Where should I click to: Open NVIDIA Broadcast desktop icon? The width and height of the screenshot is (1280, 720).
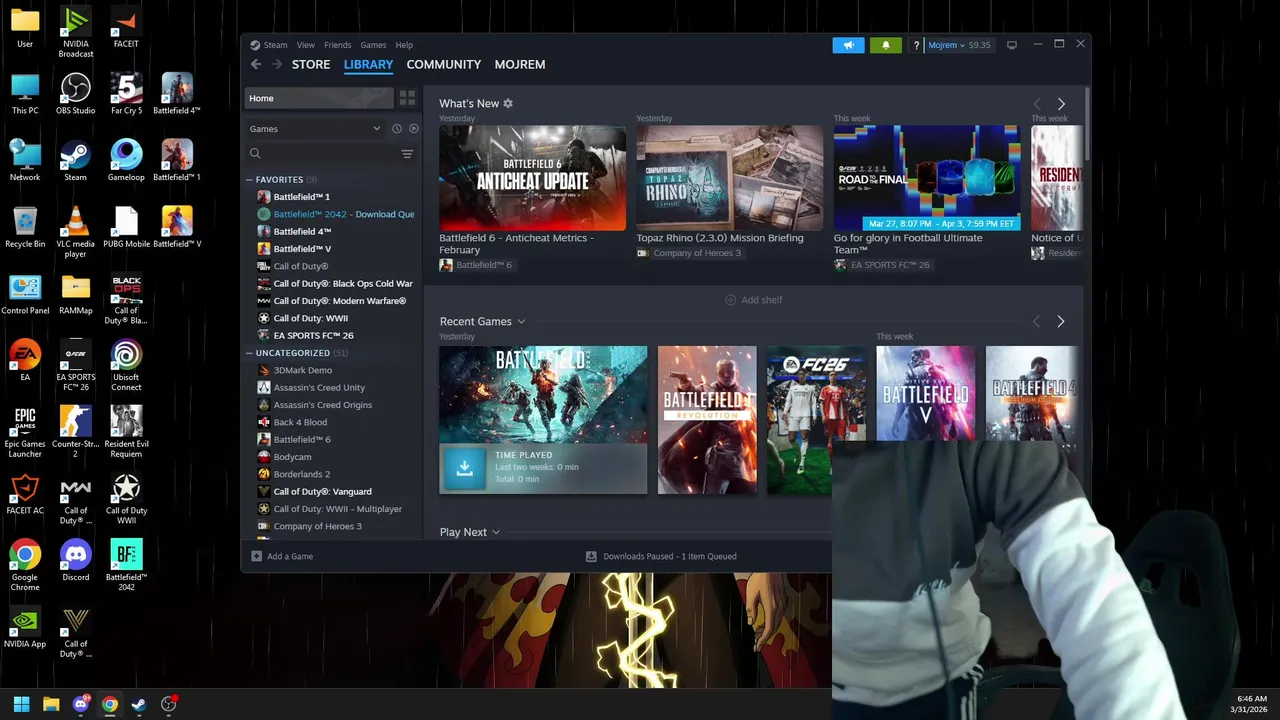tap(75, 32)
